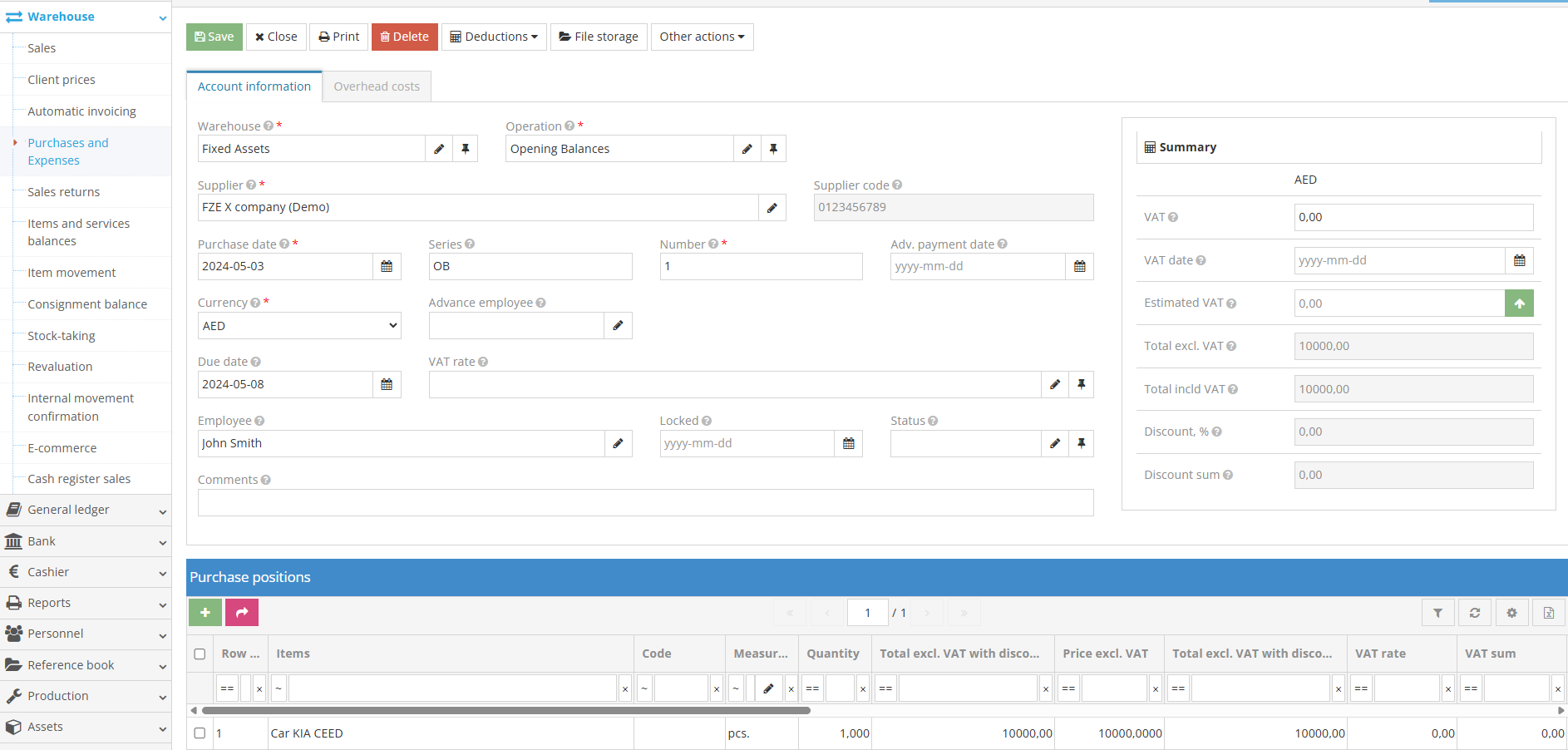Open File storage
This screenshot has height=750, width=1568.
[x=598, y=37]
